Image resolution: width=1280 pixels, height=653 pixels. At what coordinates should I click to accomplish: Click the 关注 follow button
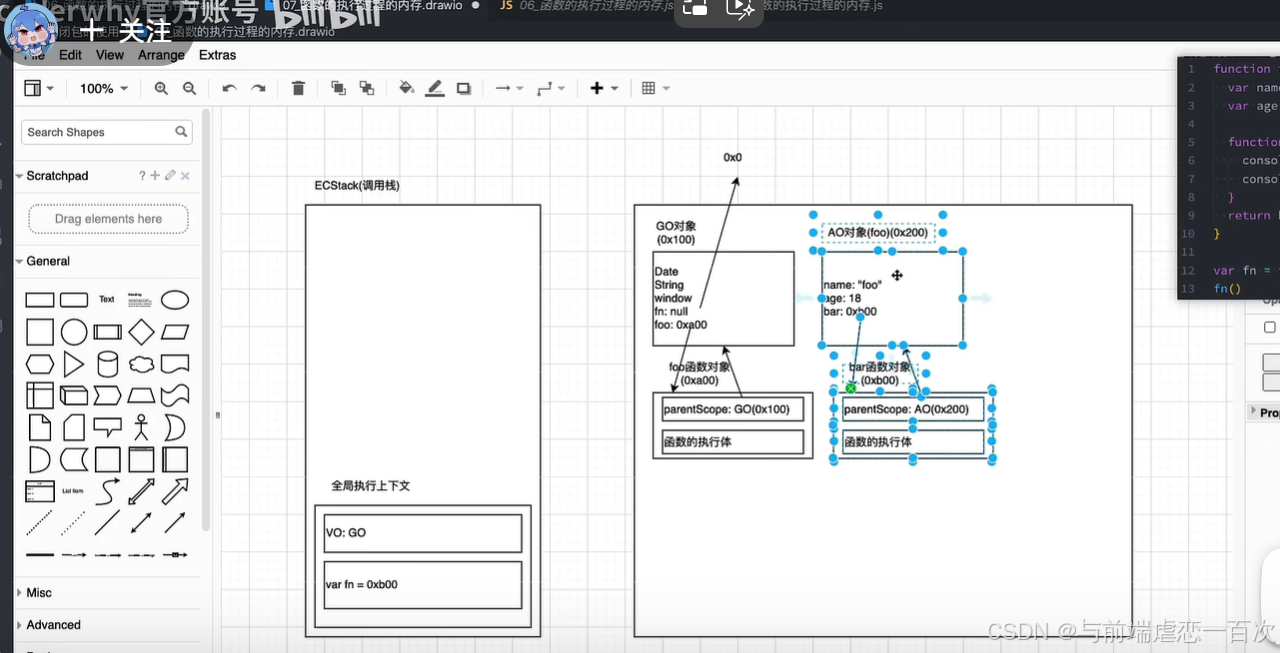coord(128,32)
